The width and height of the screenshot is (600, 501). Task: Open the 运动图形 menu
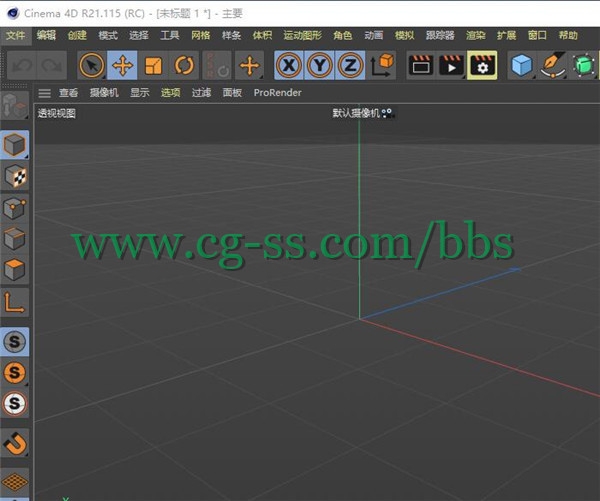[302, 35]
